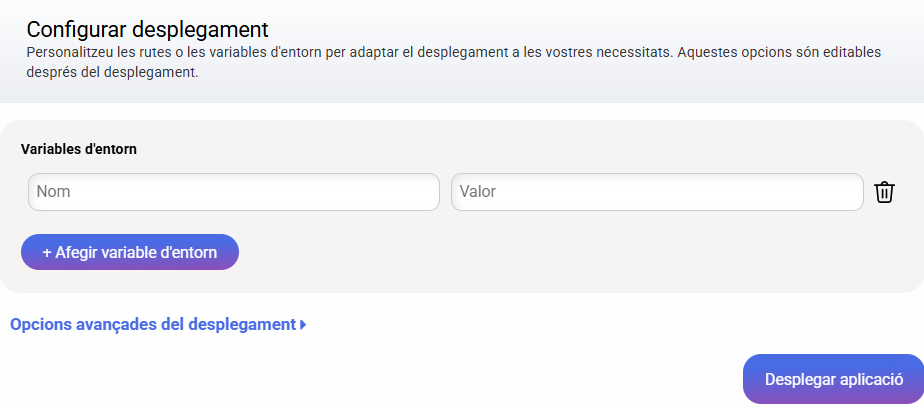
Task: Add another environment variable row
Action: point(130,252)
